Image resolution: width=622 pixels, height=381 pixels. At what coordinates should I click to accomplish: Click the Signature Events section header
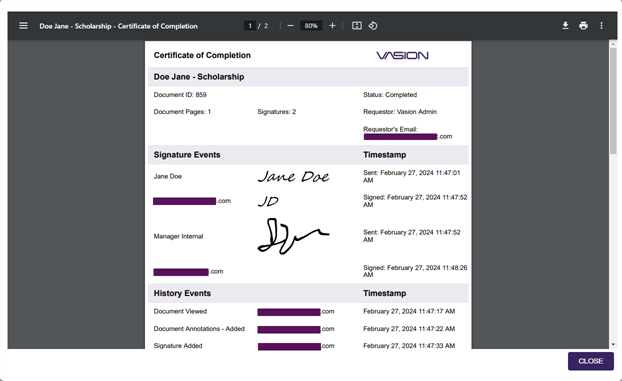point(187,155)
